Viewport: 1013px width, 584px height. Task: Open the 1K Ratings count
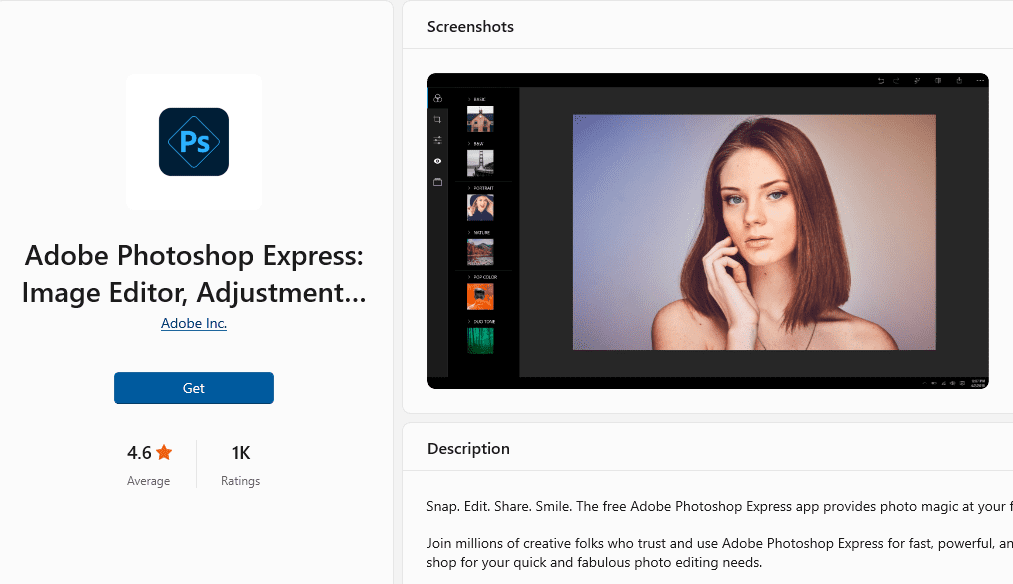tap(240, 465)
